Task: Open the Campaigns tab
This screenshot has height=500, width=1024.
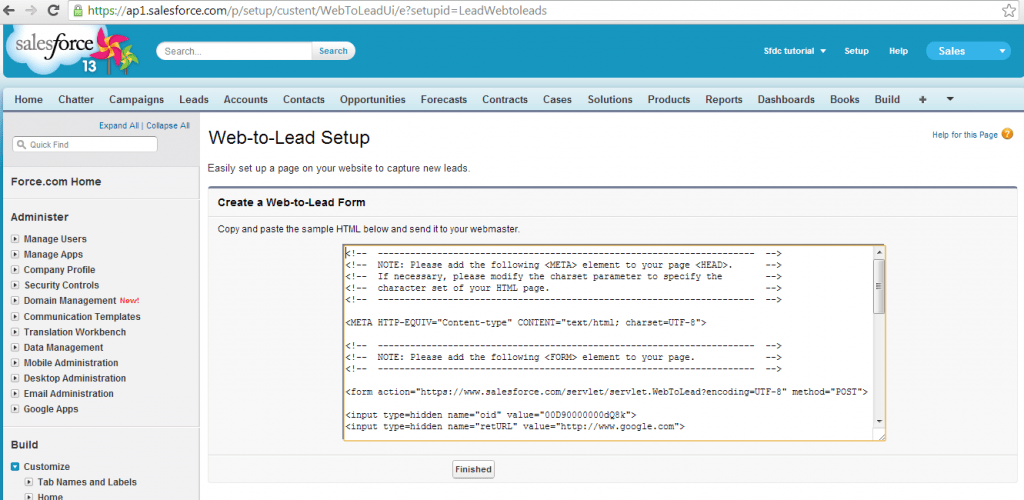Action: 136,99
